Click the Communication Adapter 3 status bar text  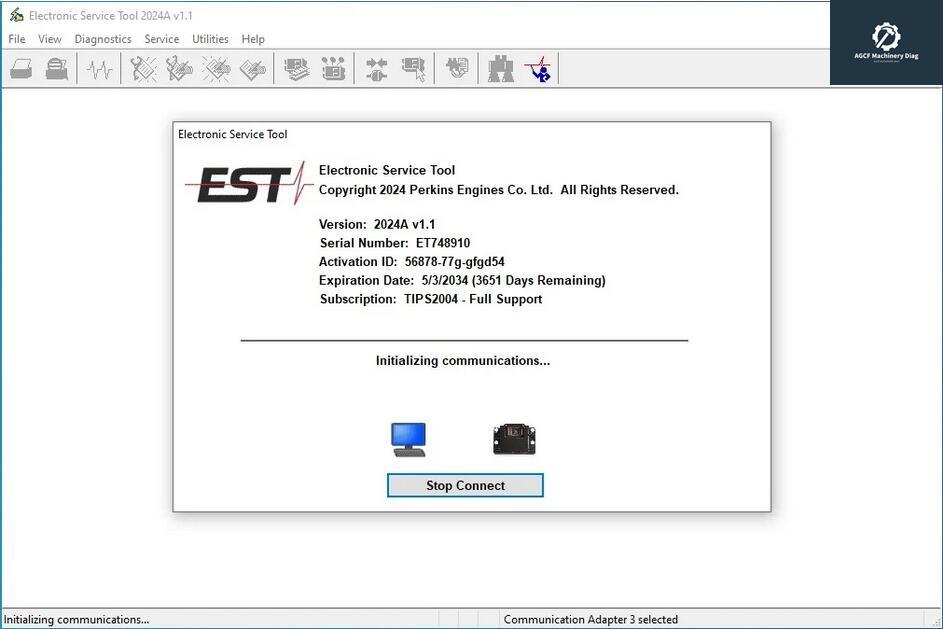(590, 619)
